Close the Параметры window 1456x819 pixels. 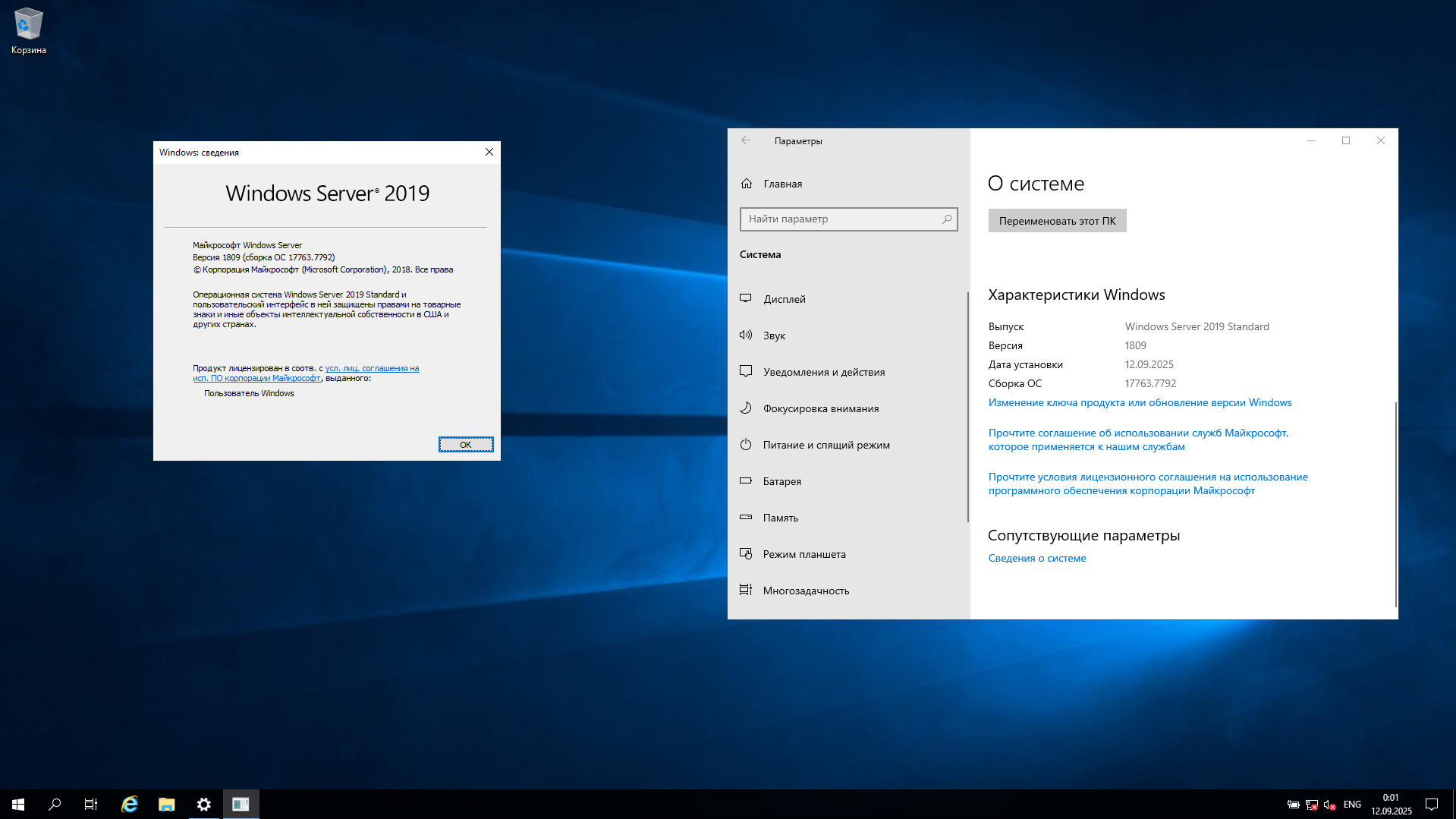point(1380,140)
